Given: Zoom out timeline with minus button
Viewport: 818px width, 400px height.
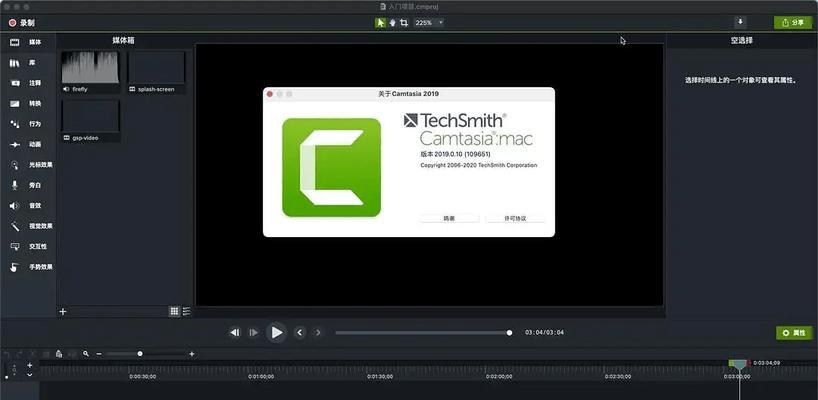Looking at the screenshot, I should 98,354.
